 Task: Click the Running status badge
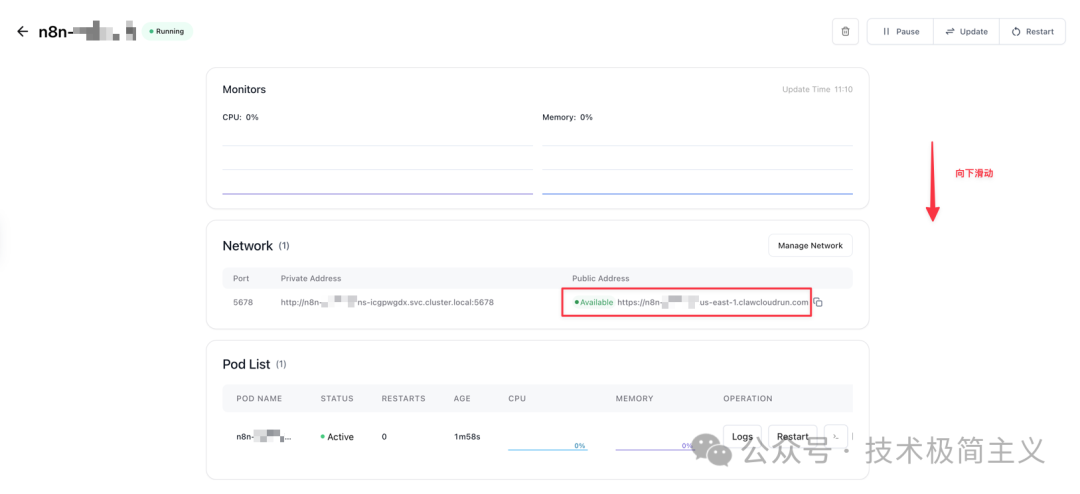167,31
